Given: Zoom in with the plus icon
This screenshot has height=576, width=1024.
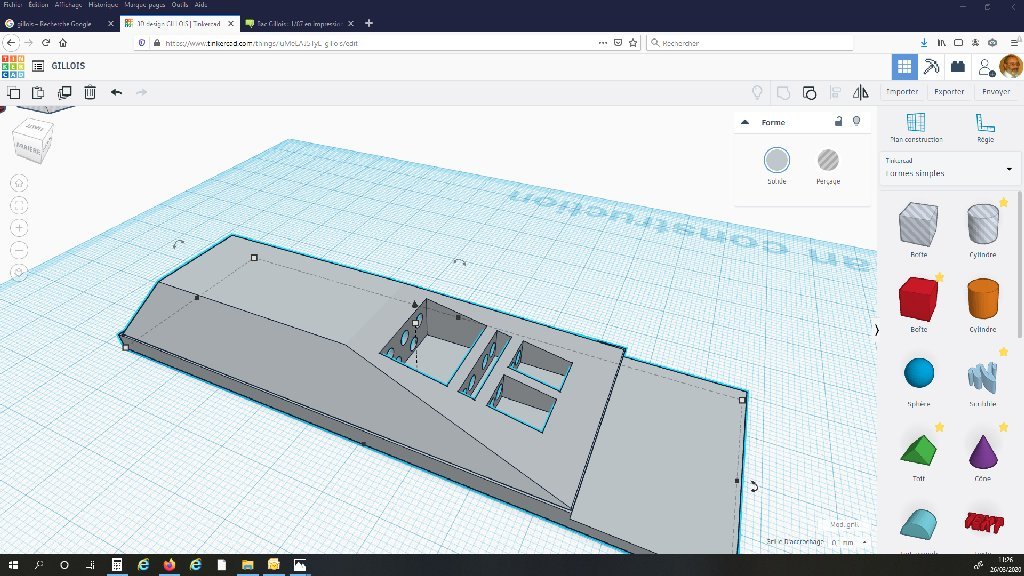Looking at the screenshot, I should 19,228.
